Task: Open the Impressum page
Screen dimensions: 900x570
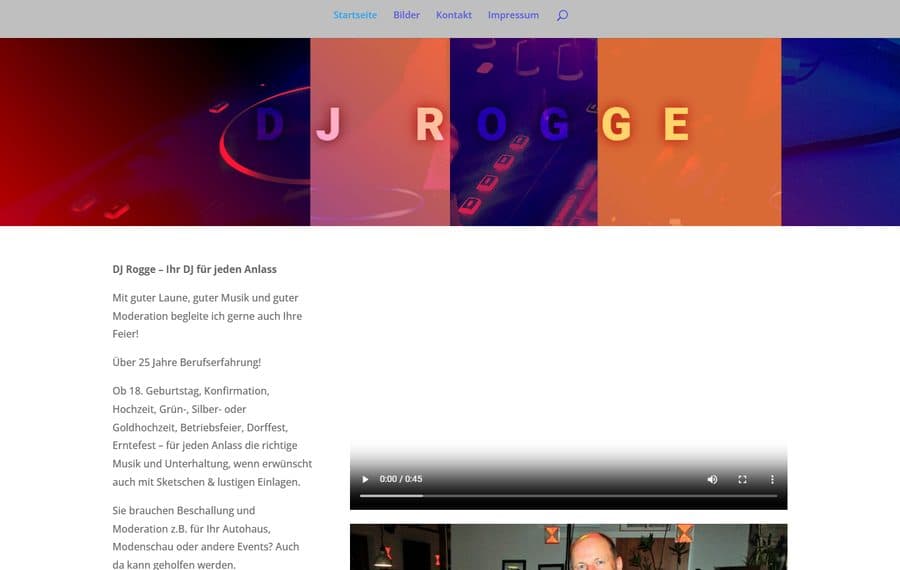Action: (513, 15)
